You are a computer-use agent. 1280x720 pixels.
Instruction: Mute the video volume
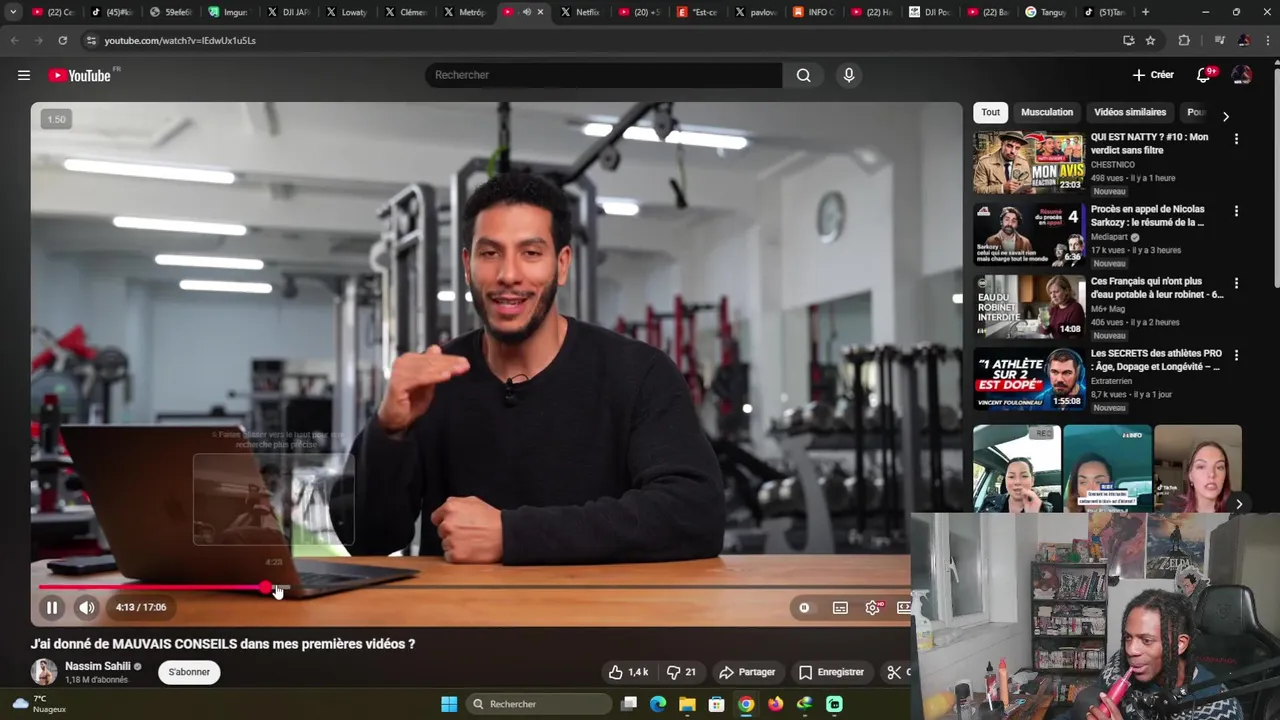pos(87,607)
